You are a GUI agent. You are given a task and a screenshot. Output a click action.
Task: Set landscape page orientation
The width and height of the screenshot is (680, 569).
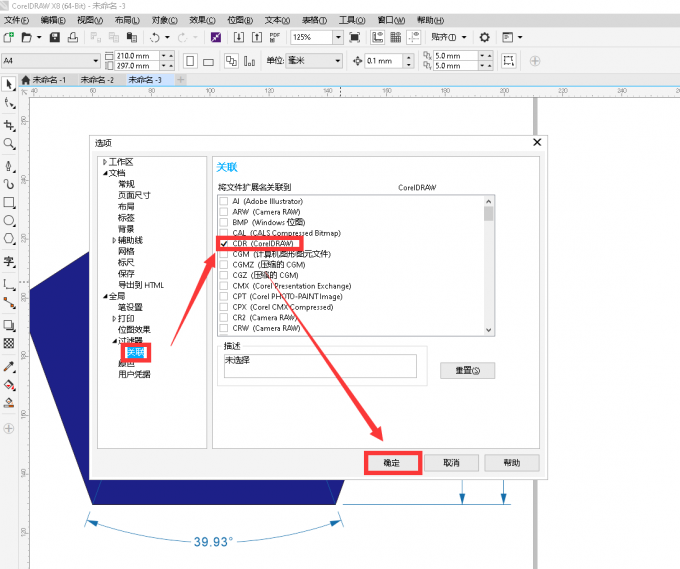pyautogui.click(x=209, y=61)
